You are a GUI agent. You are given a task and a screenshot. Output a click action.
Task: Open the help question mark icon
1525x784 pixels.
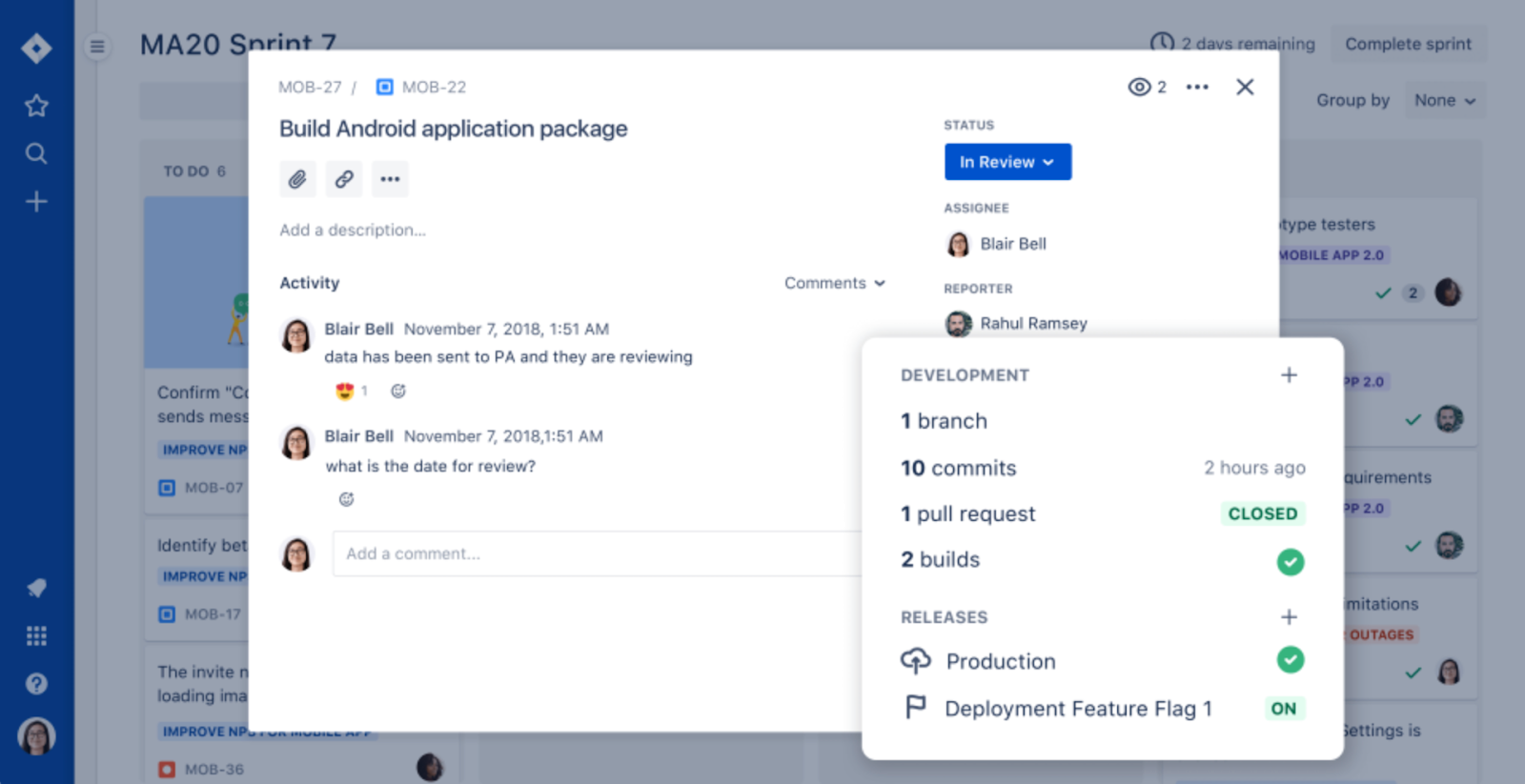click(36, 683)
